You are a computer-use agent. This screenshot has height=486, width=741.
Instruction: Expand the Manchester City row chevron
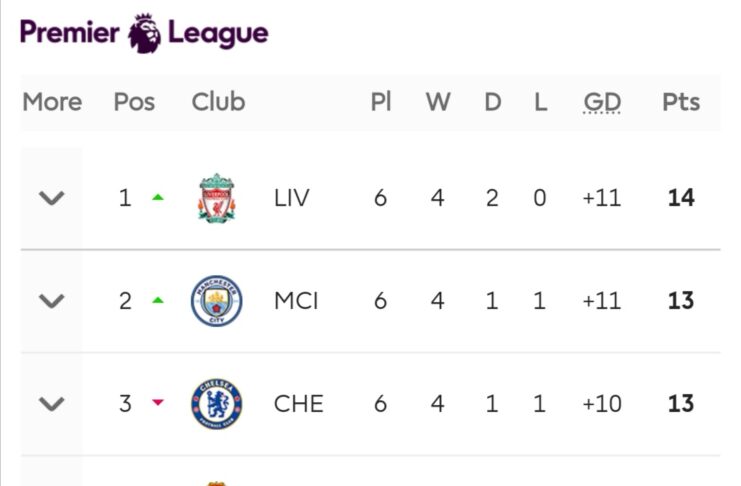(52, 301)
